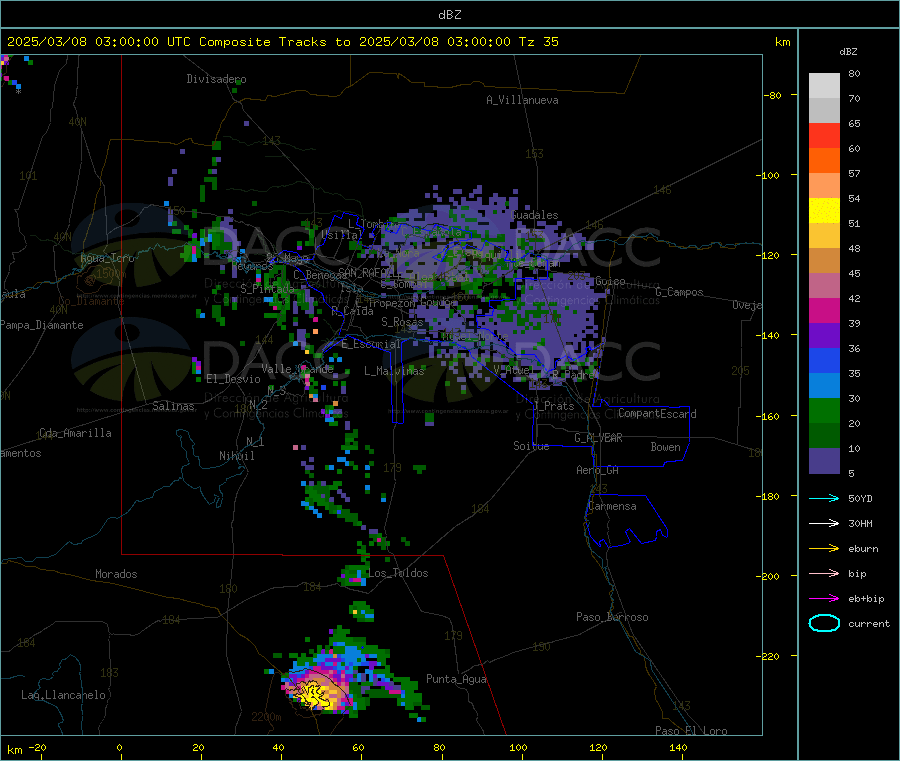Click the dBZ title at top
The width and height of the screenshot is (900, 761).
pyautogui.click(x=449, y=15)
